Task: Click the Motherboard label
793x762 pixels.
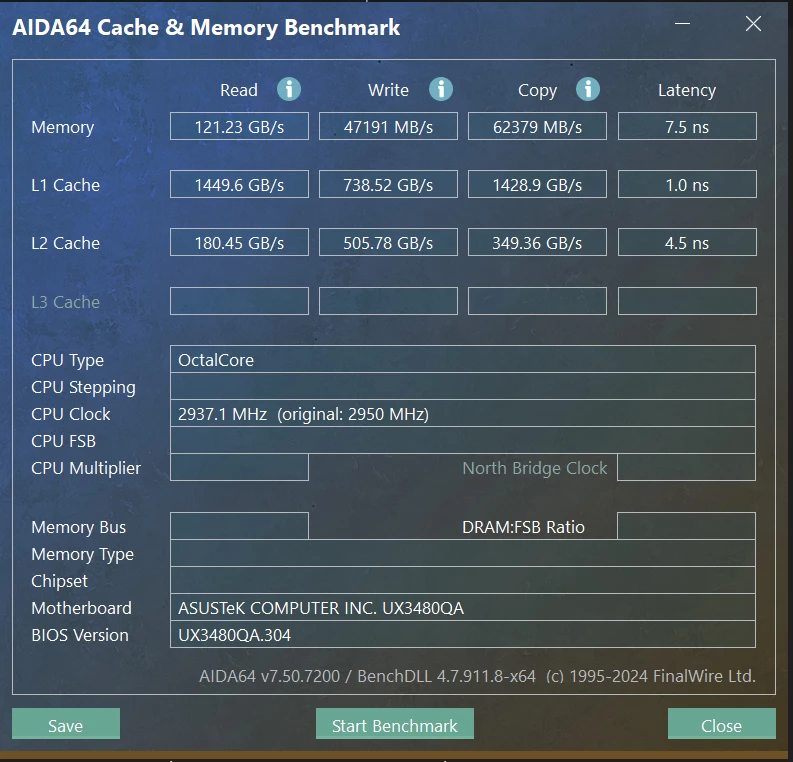Action: pyautogui.click(x=81, y=608)
